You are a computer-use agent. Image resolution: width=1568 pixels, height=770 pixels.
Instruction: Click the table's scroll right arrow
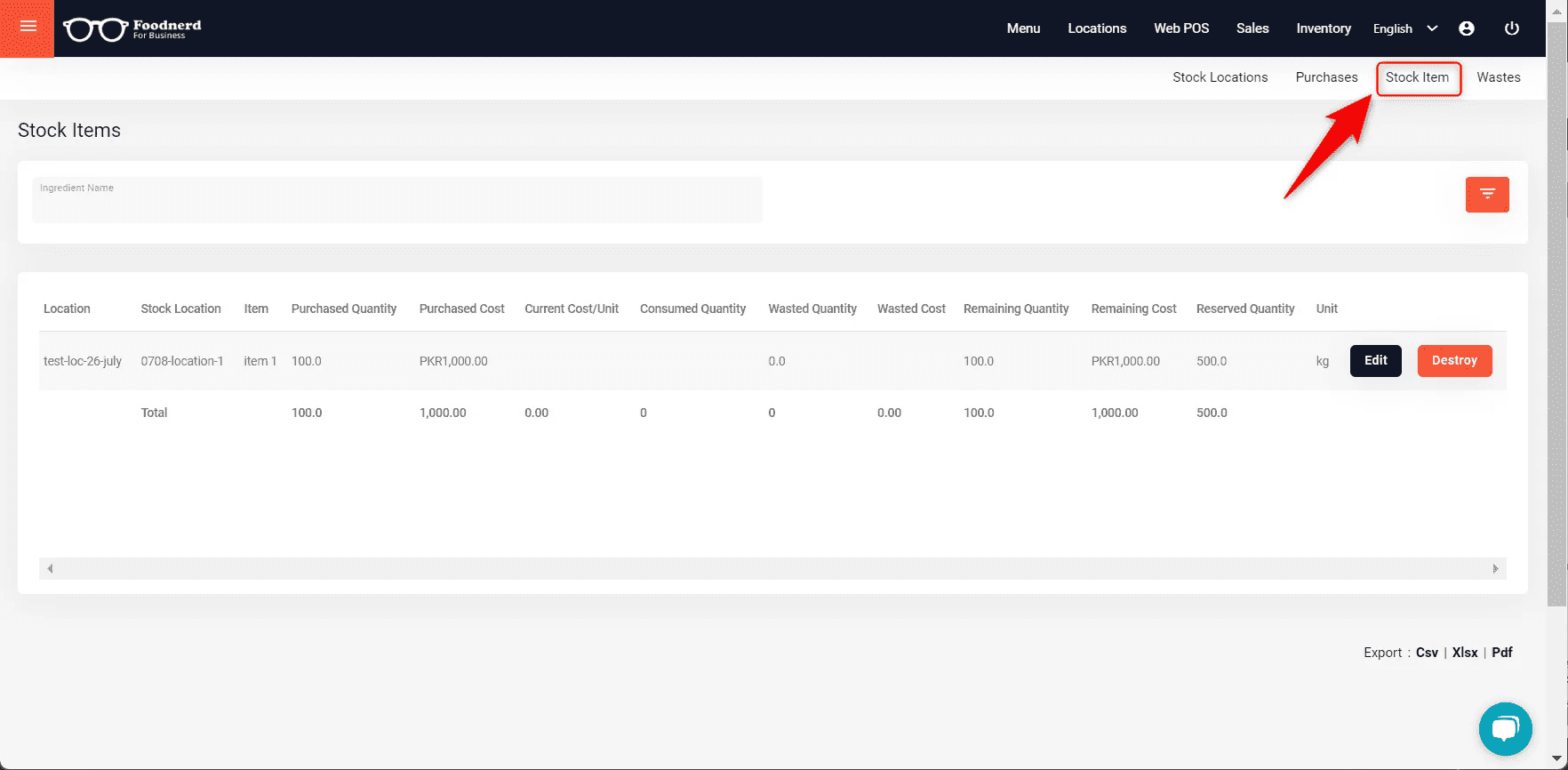1495,568
